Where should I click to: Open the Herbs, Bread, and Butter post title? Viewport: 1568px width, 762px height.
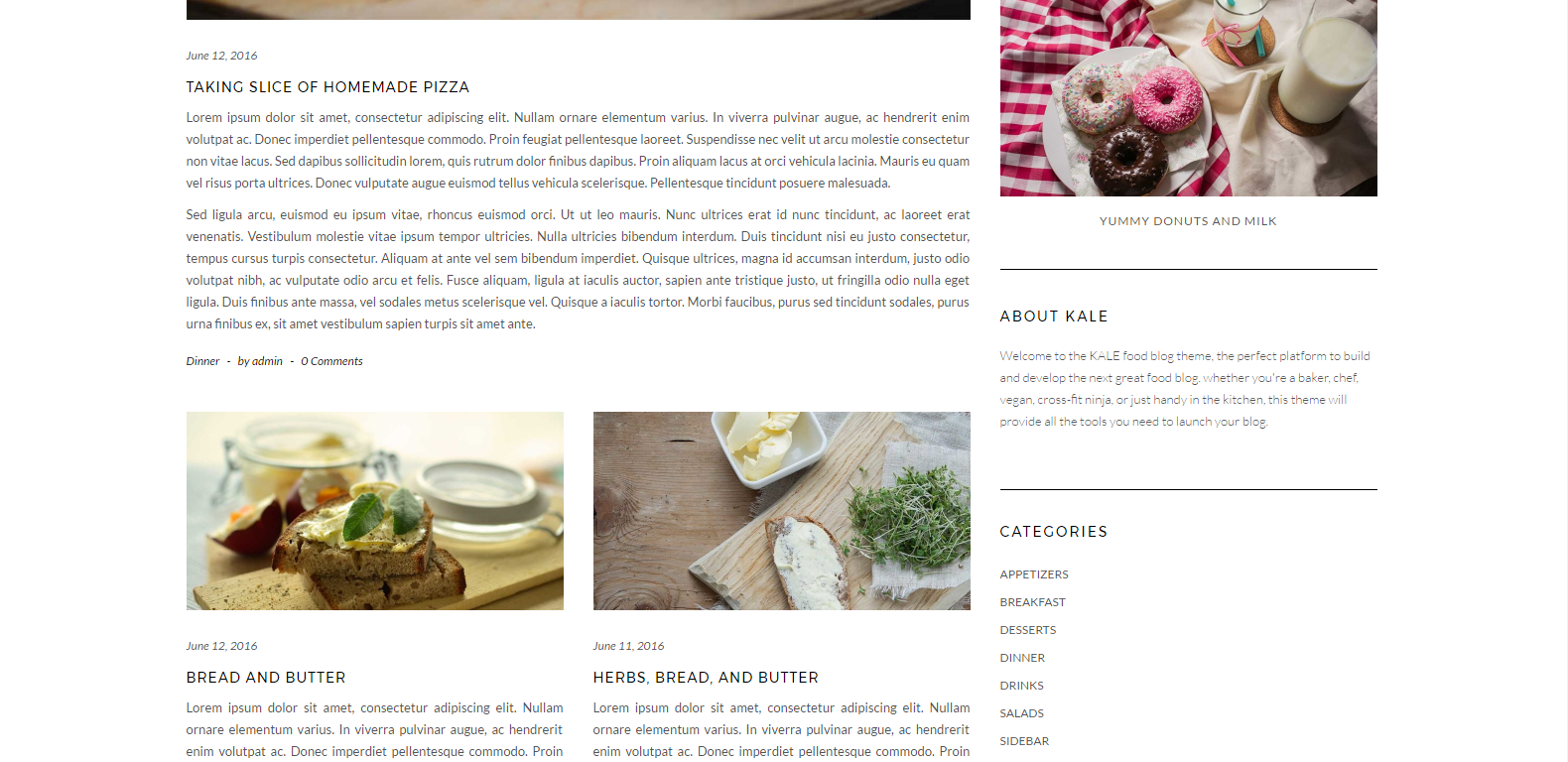pyautogui.click(x=706, y=678)
